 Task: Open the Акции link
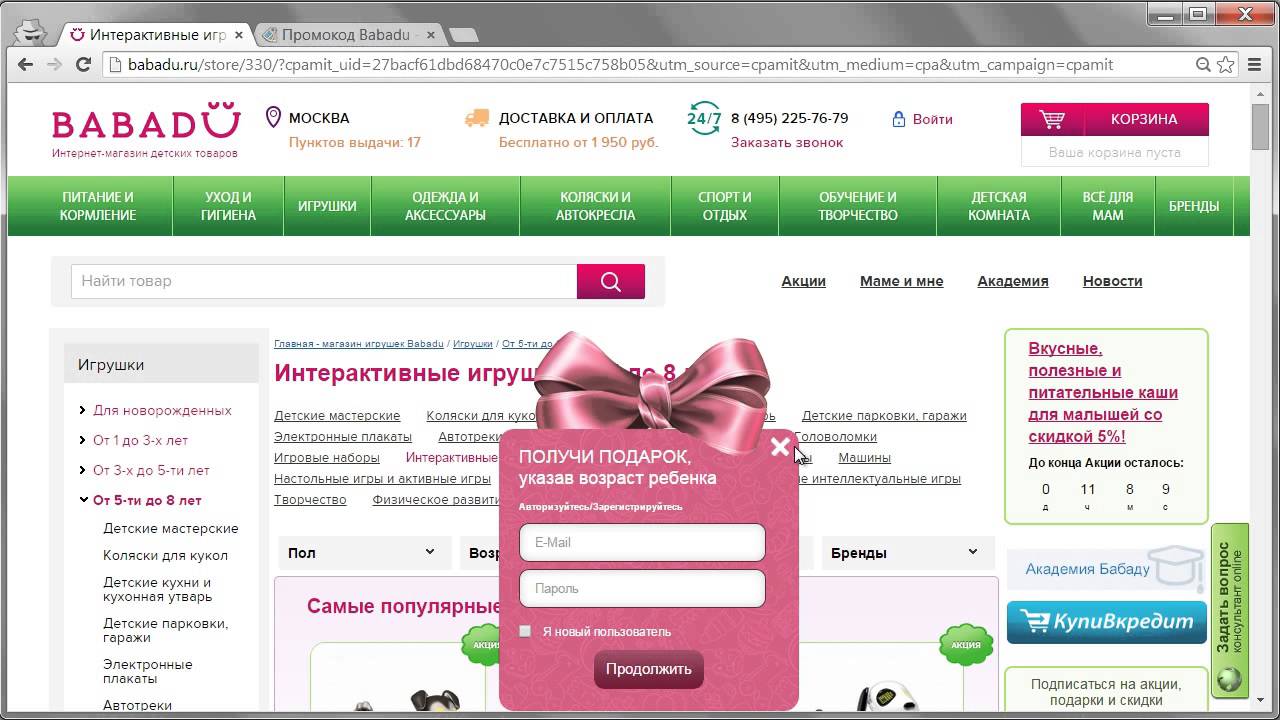803,281
